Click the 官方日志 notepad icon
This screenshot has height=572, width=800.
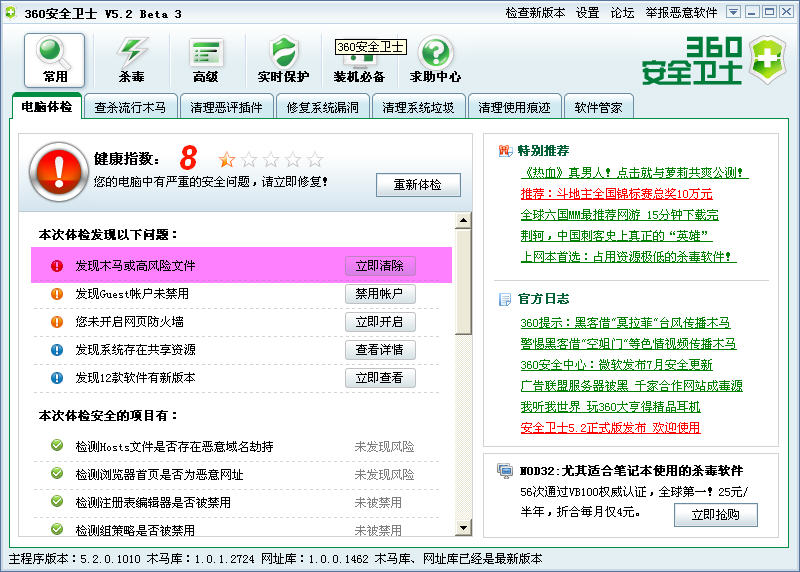pos(505,299)
